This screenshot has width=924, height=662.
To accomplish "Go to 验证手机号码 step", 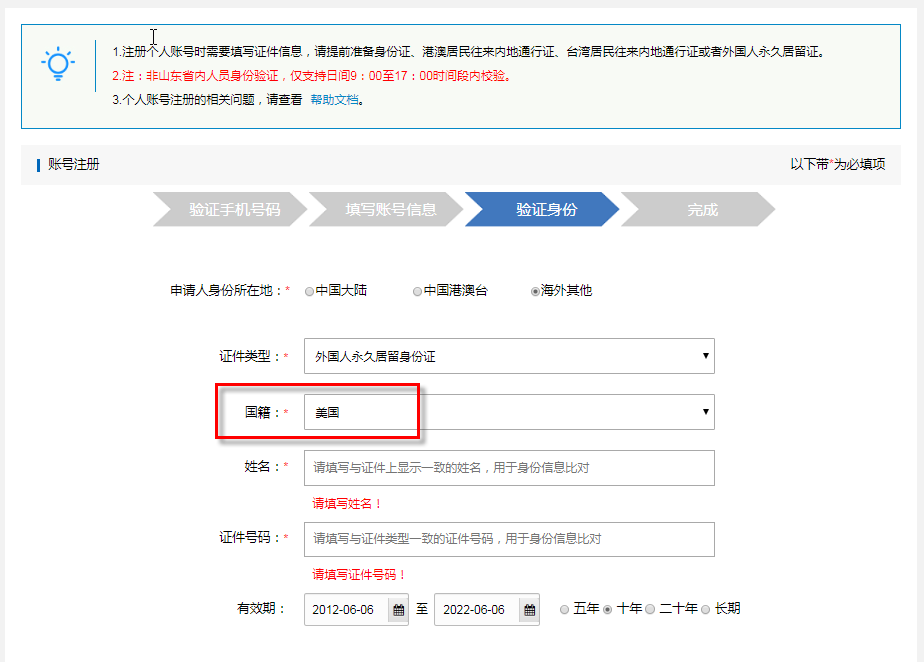I will 228,210.
